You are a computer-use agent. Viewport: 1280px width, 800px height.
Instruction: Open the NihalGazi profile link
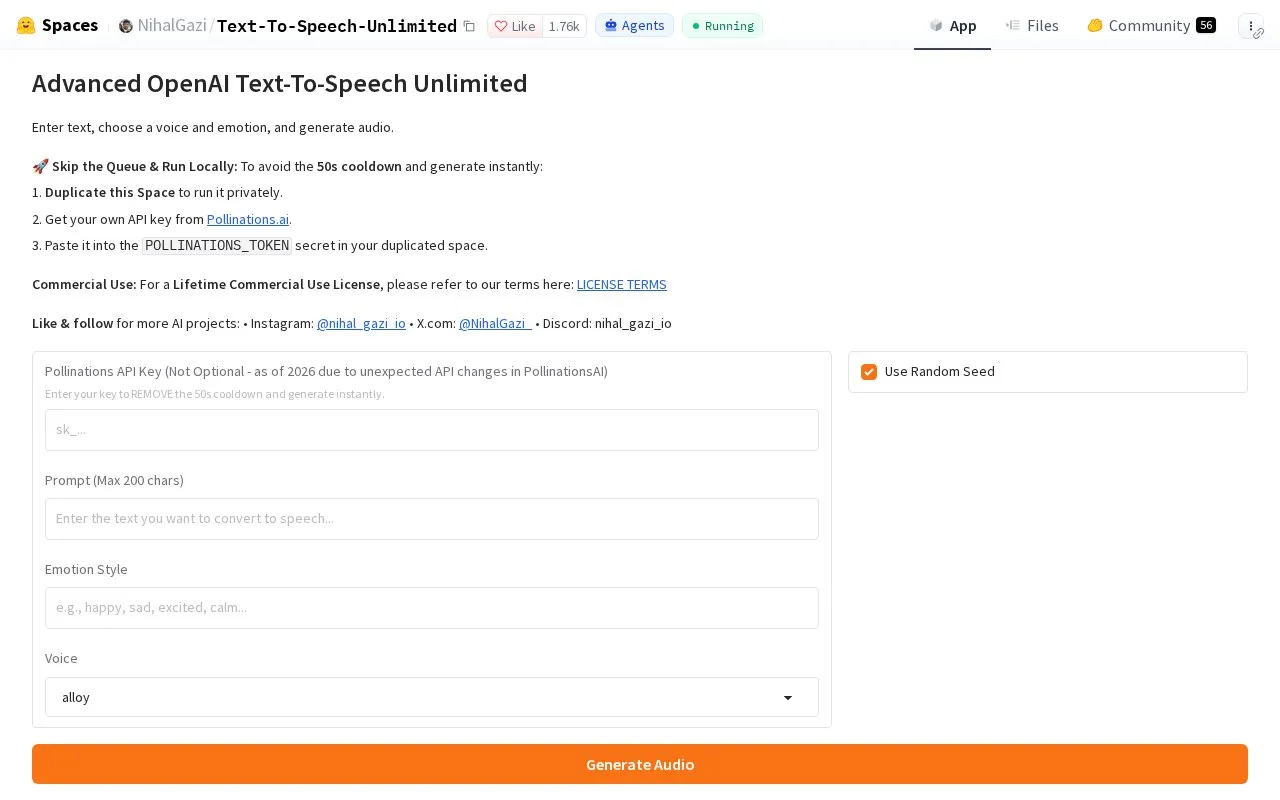[x=171, y=26]
